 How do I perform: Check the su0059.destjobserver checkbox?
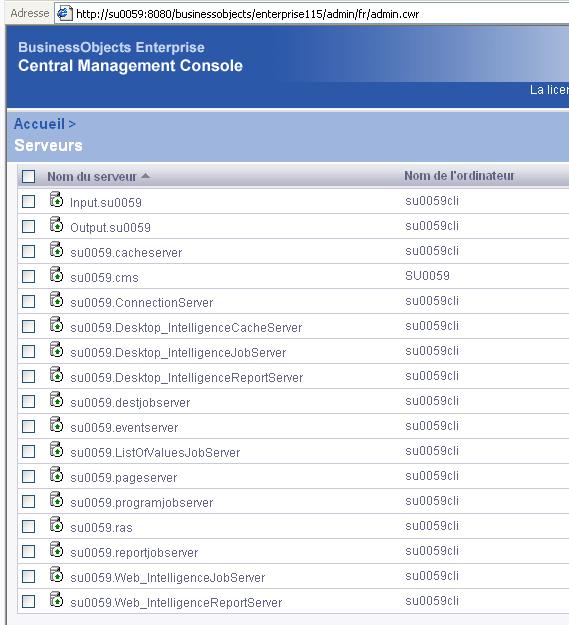29,402
